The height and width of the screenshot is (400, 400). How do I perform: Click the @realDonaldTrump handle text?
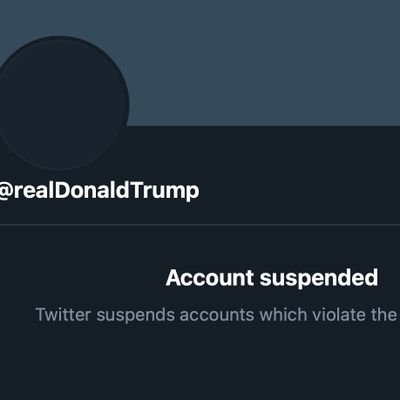pyautogui.click(x=99, y=191)
